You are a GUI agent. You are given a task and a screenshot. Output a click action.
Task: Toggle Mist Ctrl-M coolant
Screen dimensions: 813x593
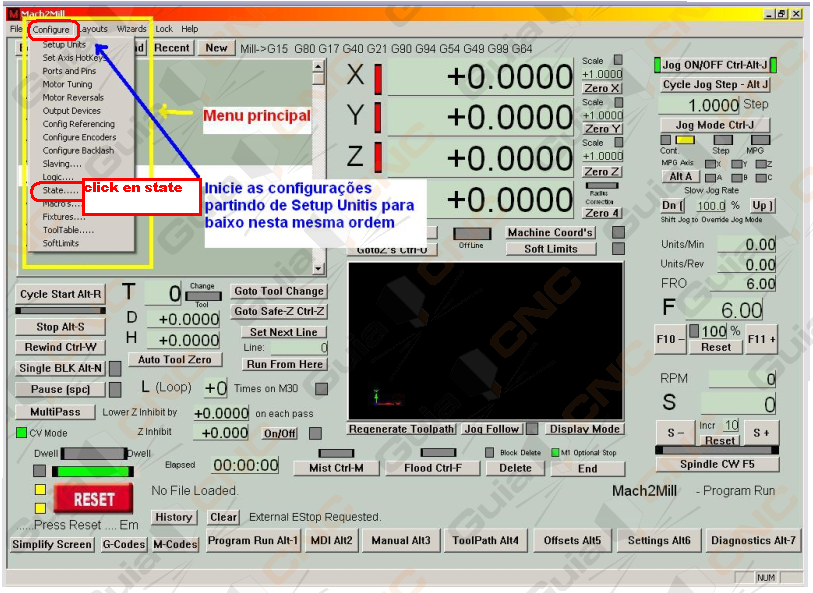[x=337, y=468]
